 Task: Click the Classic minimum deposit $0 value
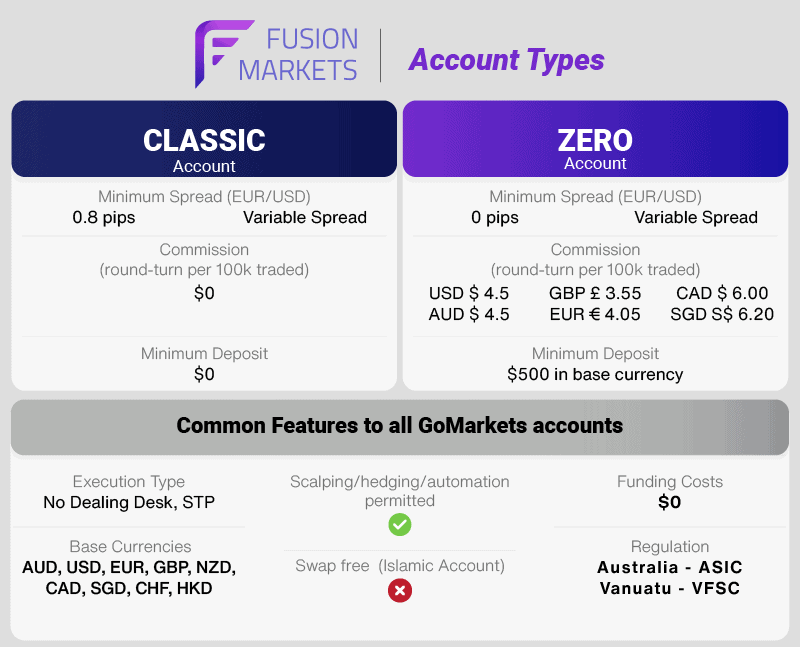point(204,375)
